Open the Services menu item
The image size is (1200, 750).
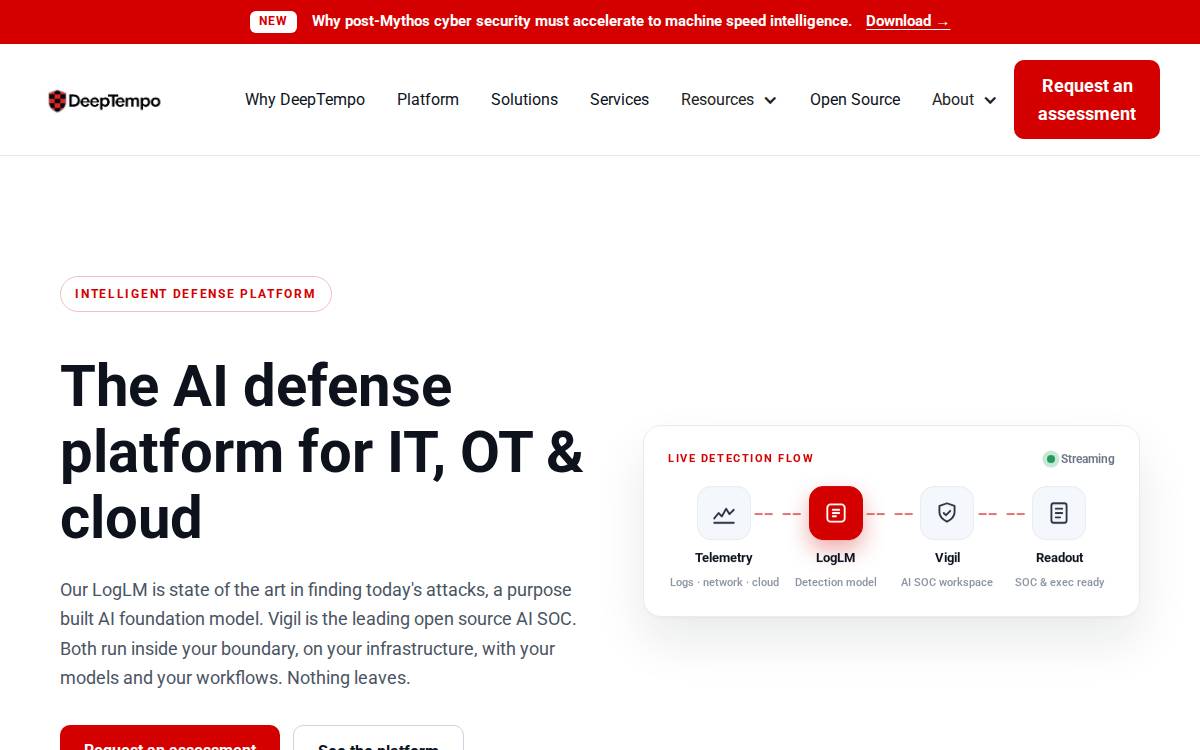(x=619, y=99)
